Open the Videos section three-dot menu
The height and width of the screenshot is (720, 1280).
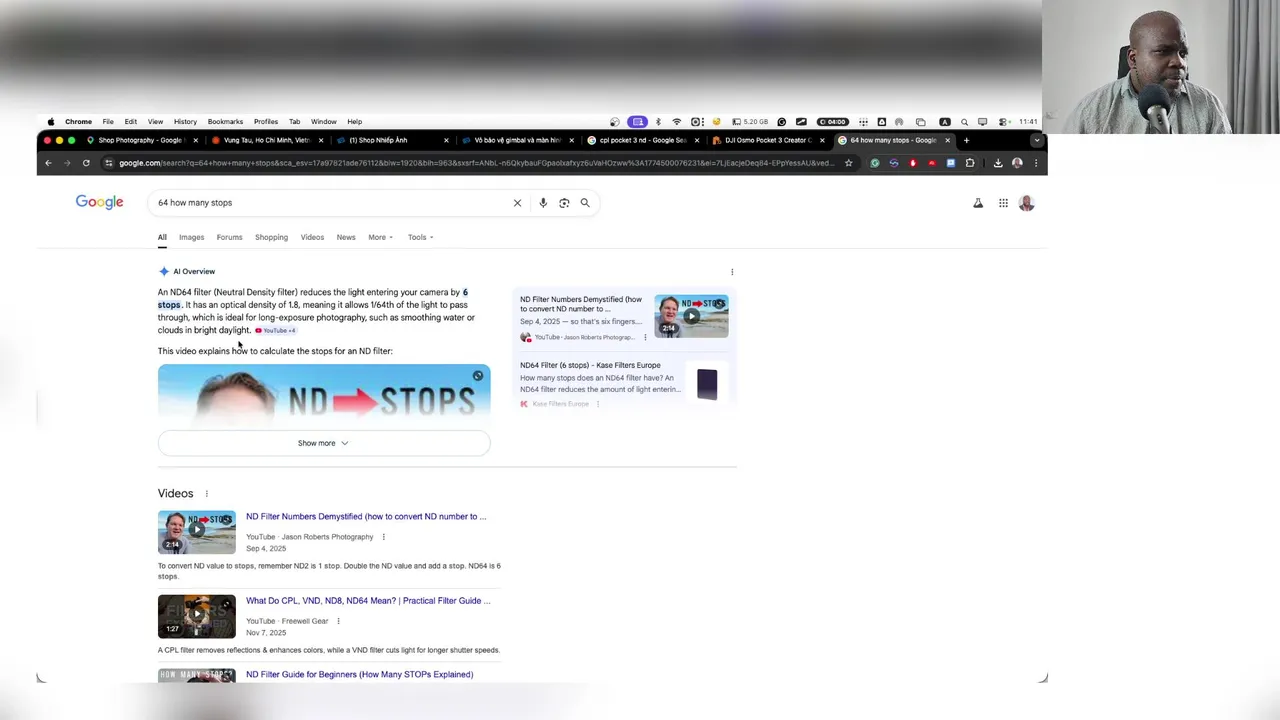click(x=207, y=494)
